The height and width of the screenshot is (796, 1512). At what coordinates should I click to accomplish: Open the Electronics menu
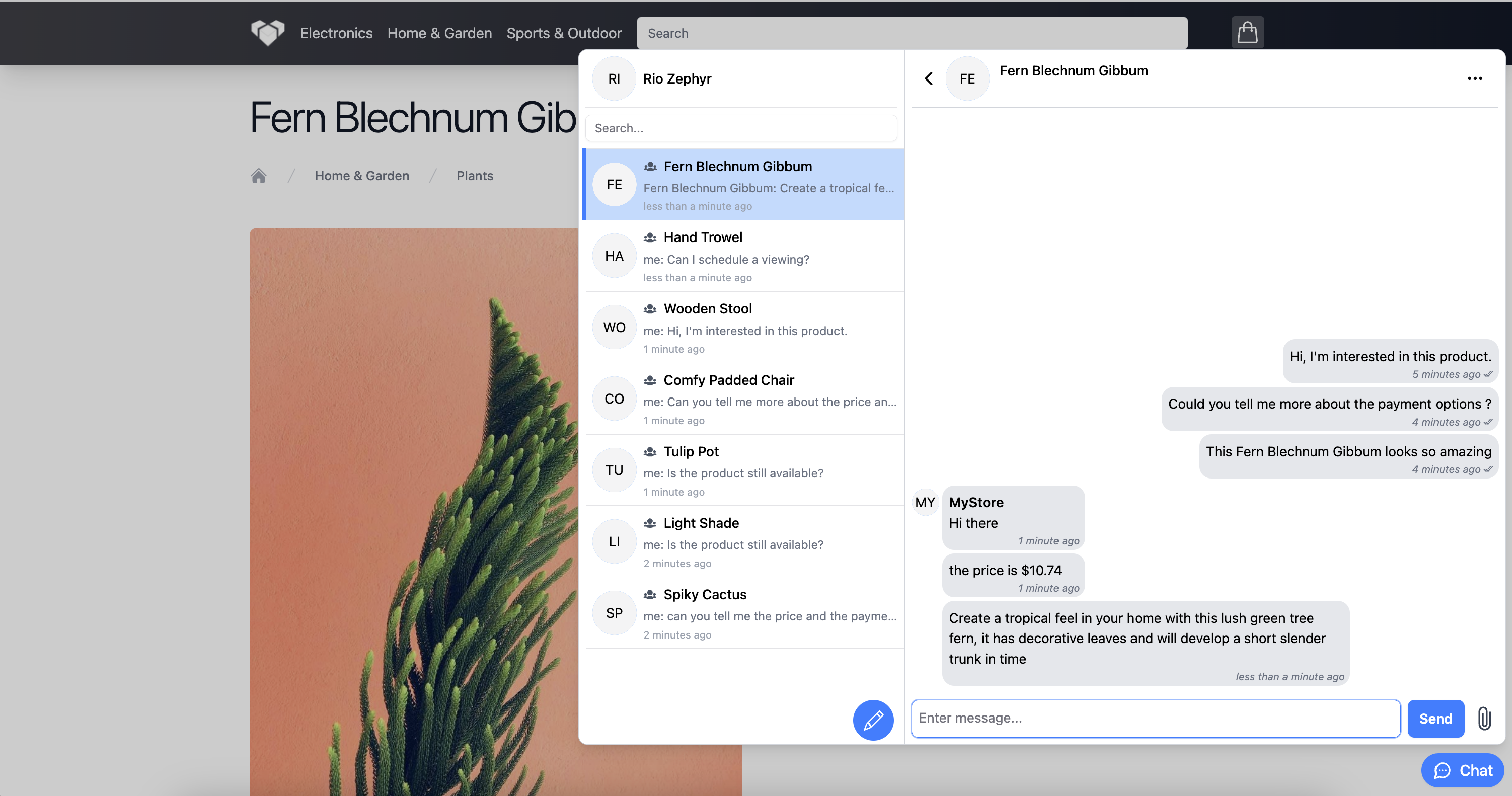(x=336, y=33)
